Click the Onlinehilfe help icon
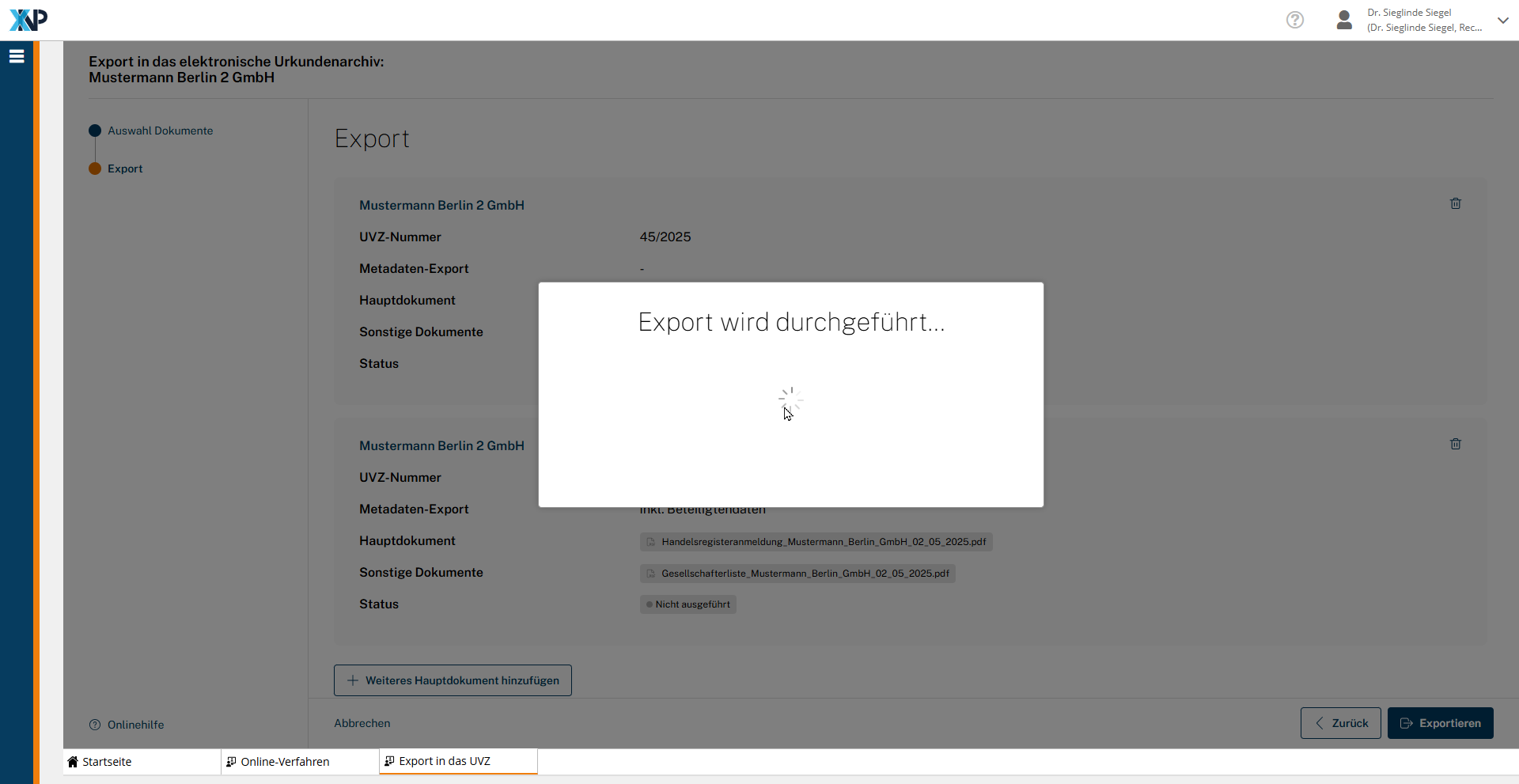 pyautogui.click(x=95, y=725)
